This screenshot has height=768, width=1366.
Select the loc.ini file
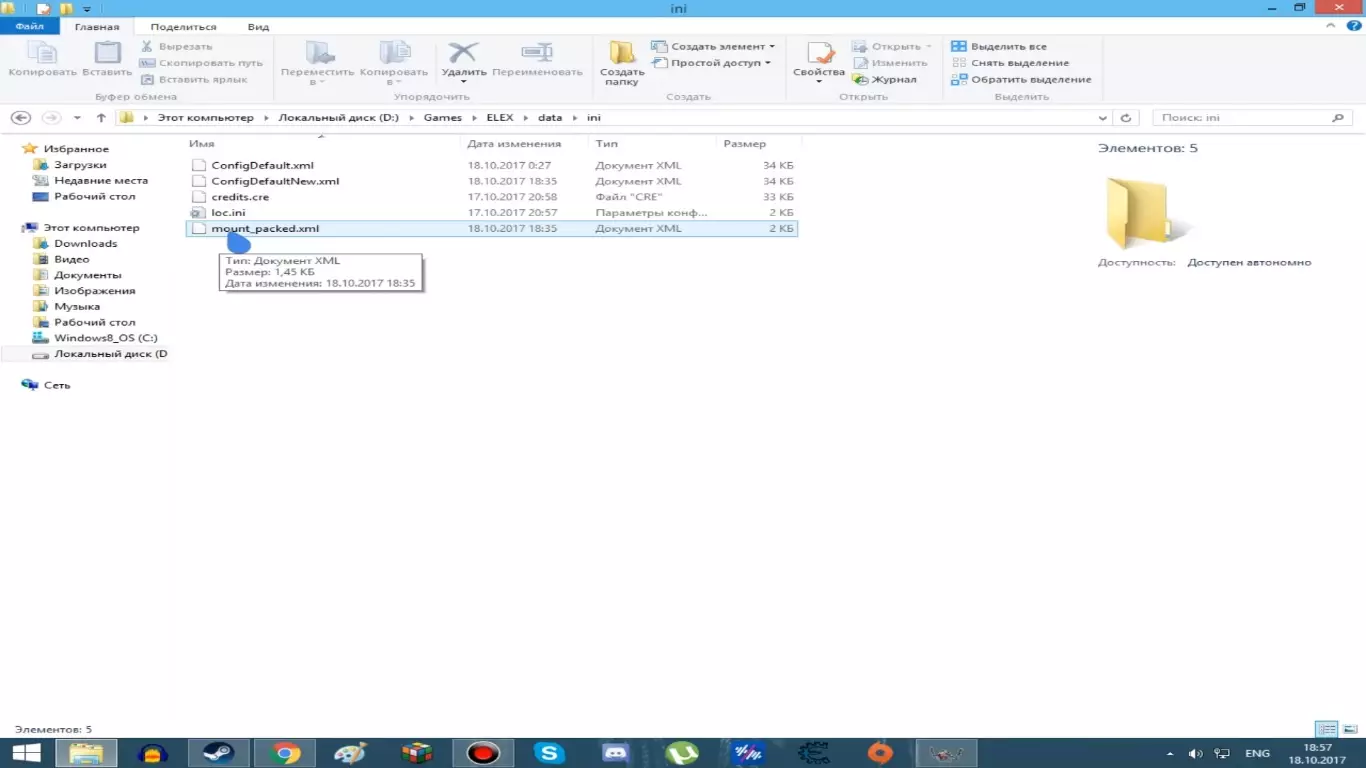(x=492, y=213)
